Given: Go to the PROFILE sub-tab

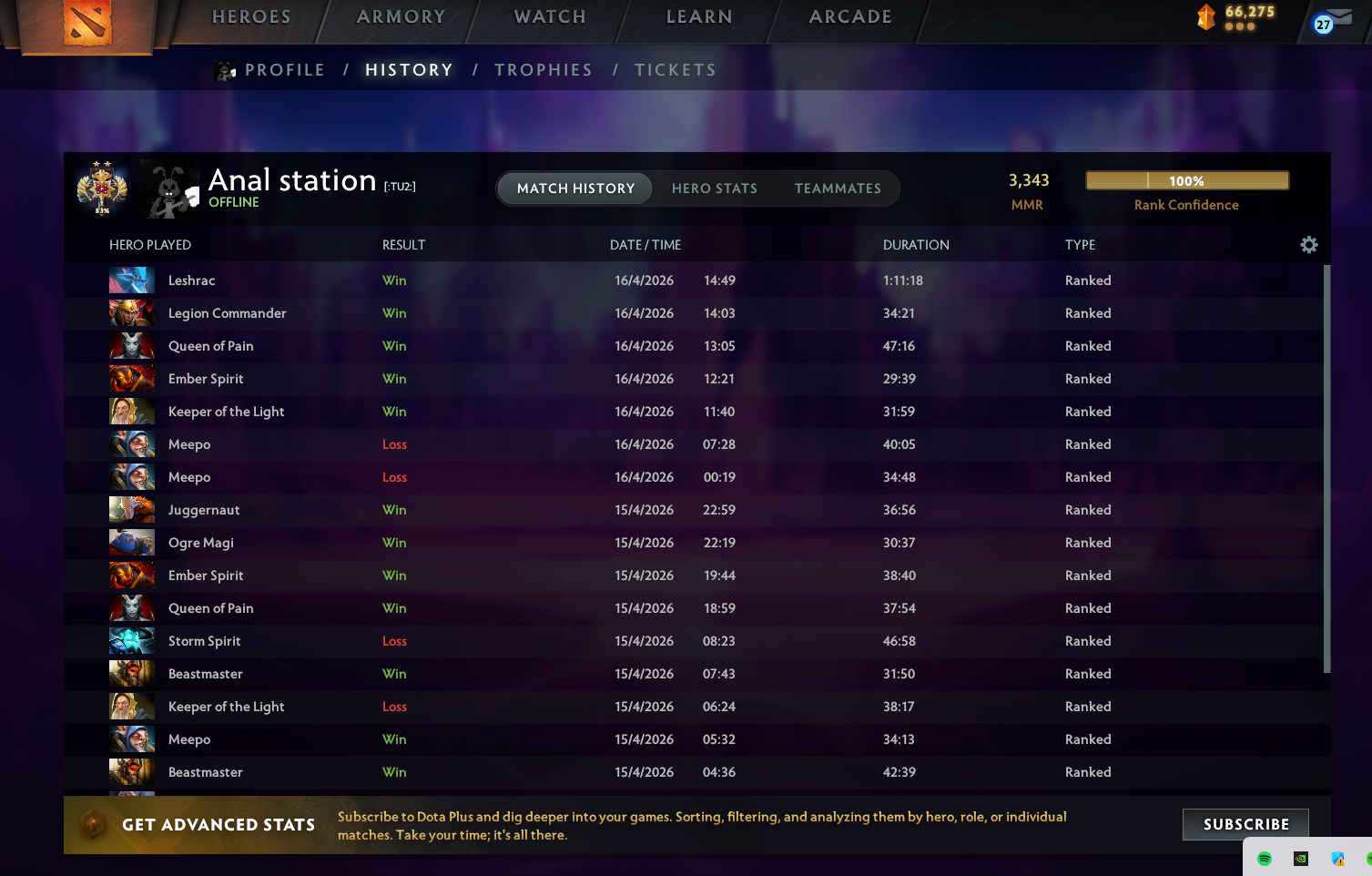Looking at the screenshot, I should click(285, 70).
